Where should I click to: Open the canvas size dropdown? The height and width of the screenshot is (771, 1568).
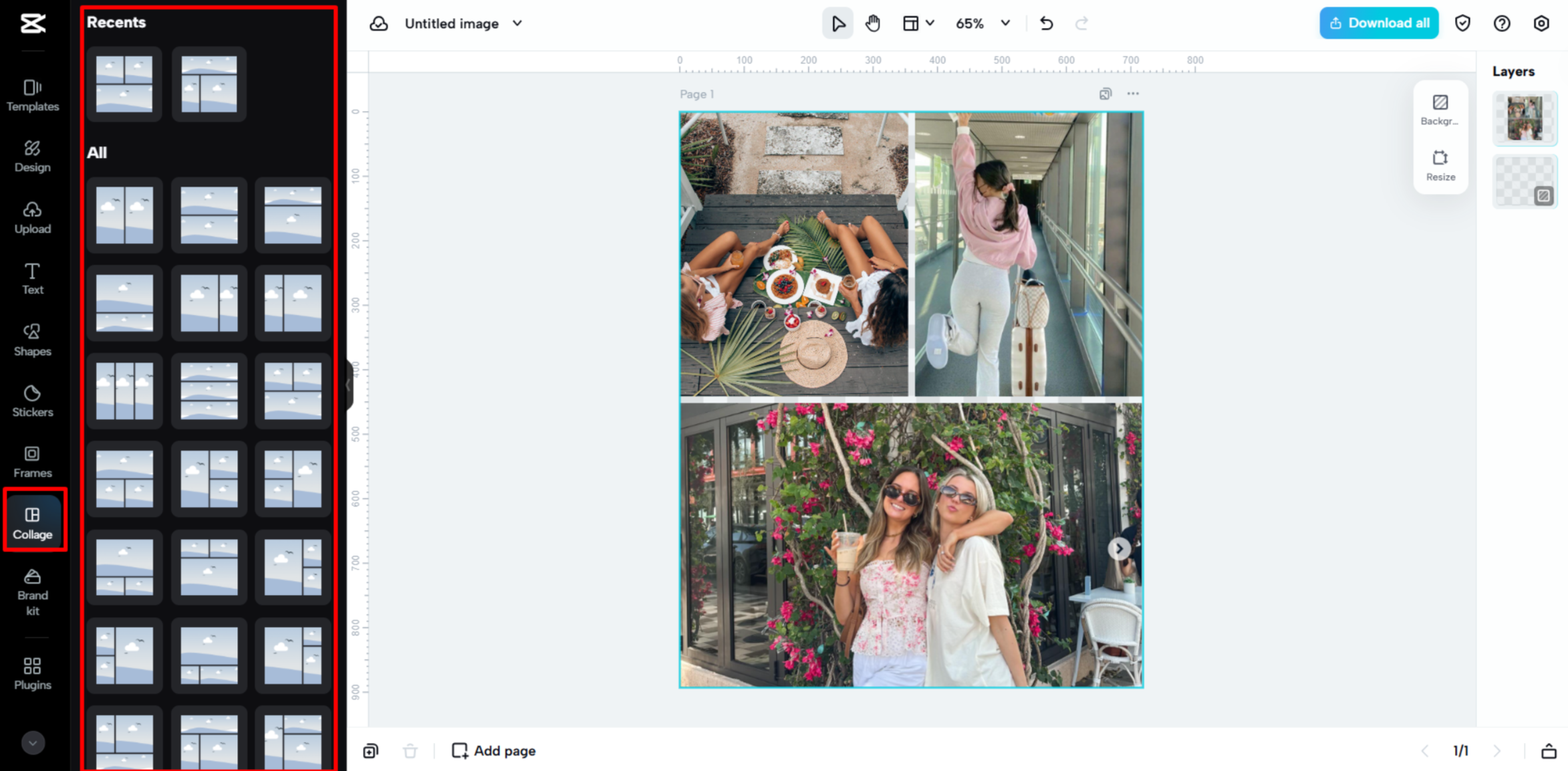tap(918, 23)
